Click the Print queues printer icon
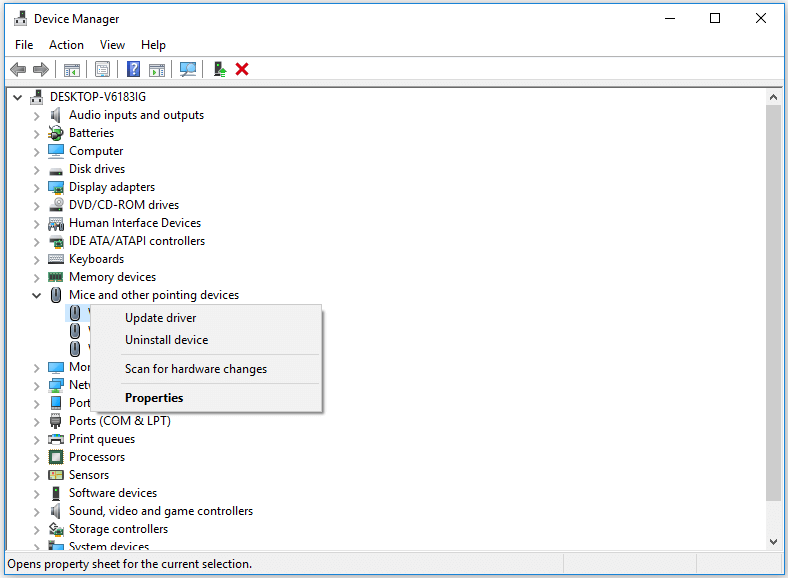The height and width of the screenshot is (578, 788). click(56, 439)
